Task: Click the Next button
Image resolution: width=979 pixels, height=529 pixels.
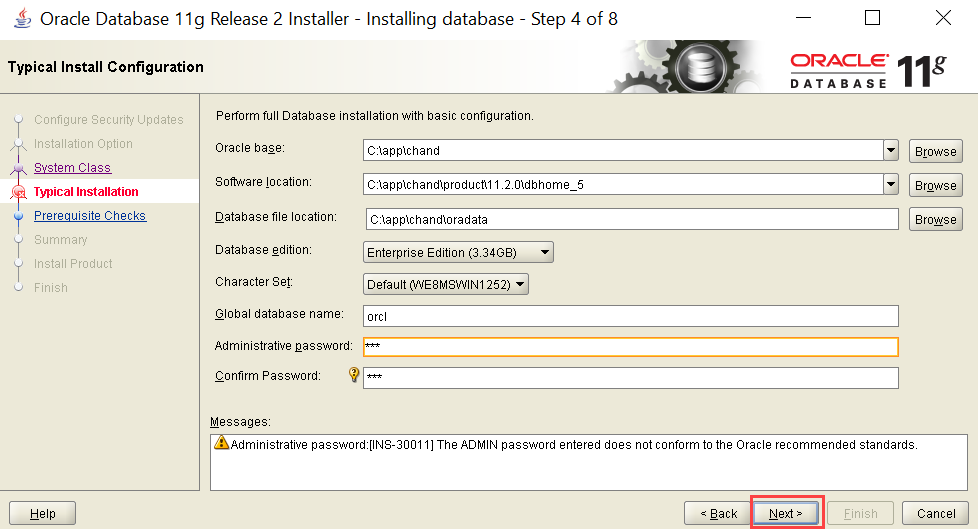Action: coord(785,513)
